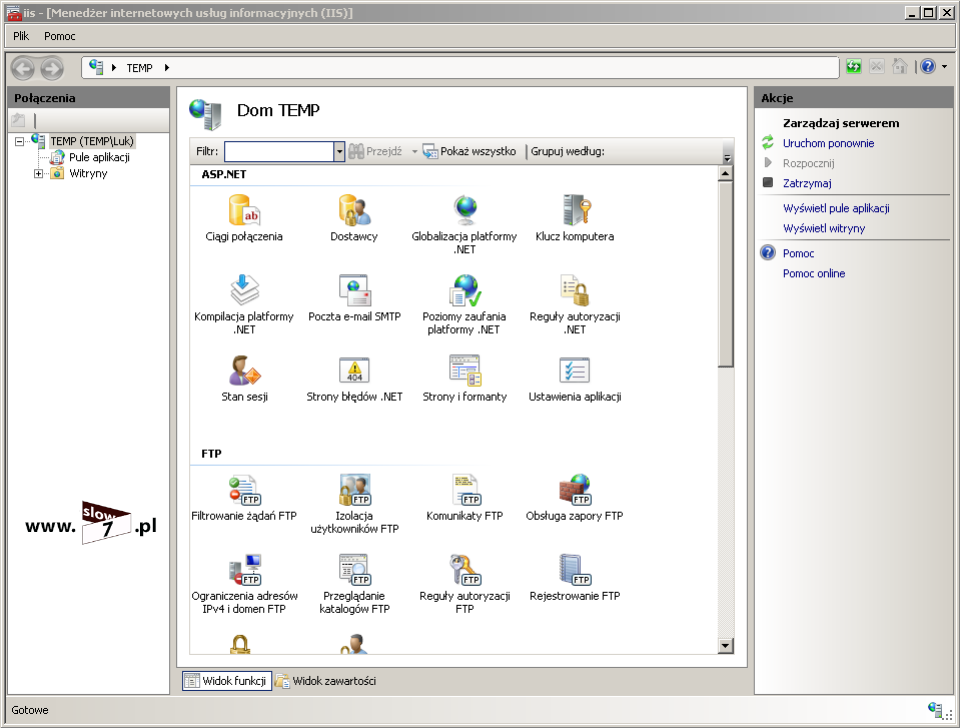Image resolution: width=960 pixels, height=728 pixels.
Task: Open Izolacja użytkowników FTP
Action: click(x=354, y=504)
